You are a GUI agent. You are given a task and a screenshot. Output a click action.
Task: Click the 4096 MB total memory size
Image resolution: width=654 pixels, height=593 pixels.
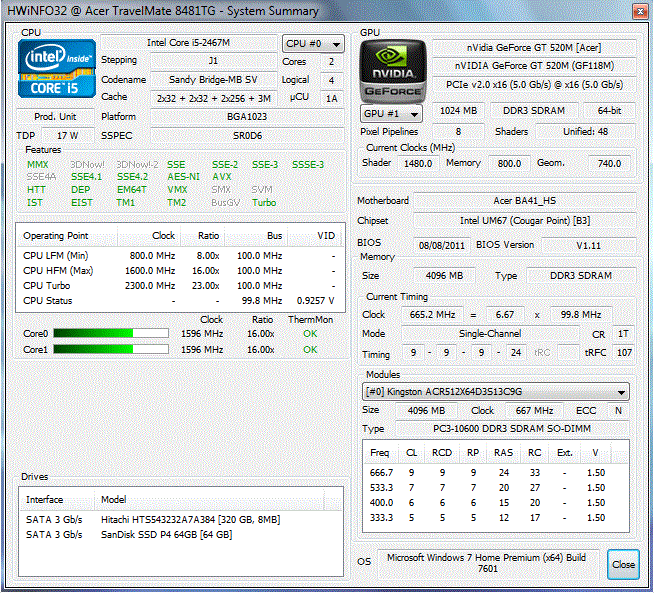pyautogui.click(x=444, y=276)
